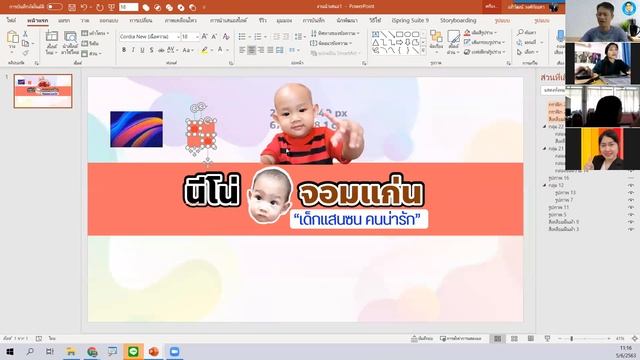This screenshot has height=360, width=640.
Task: Open the ไฟล์ (File) tab
Action: pyautogui.click(x=11, y=20)
